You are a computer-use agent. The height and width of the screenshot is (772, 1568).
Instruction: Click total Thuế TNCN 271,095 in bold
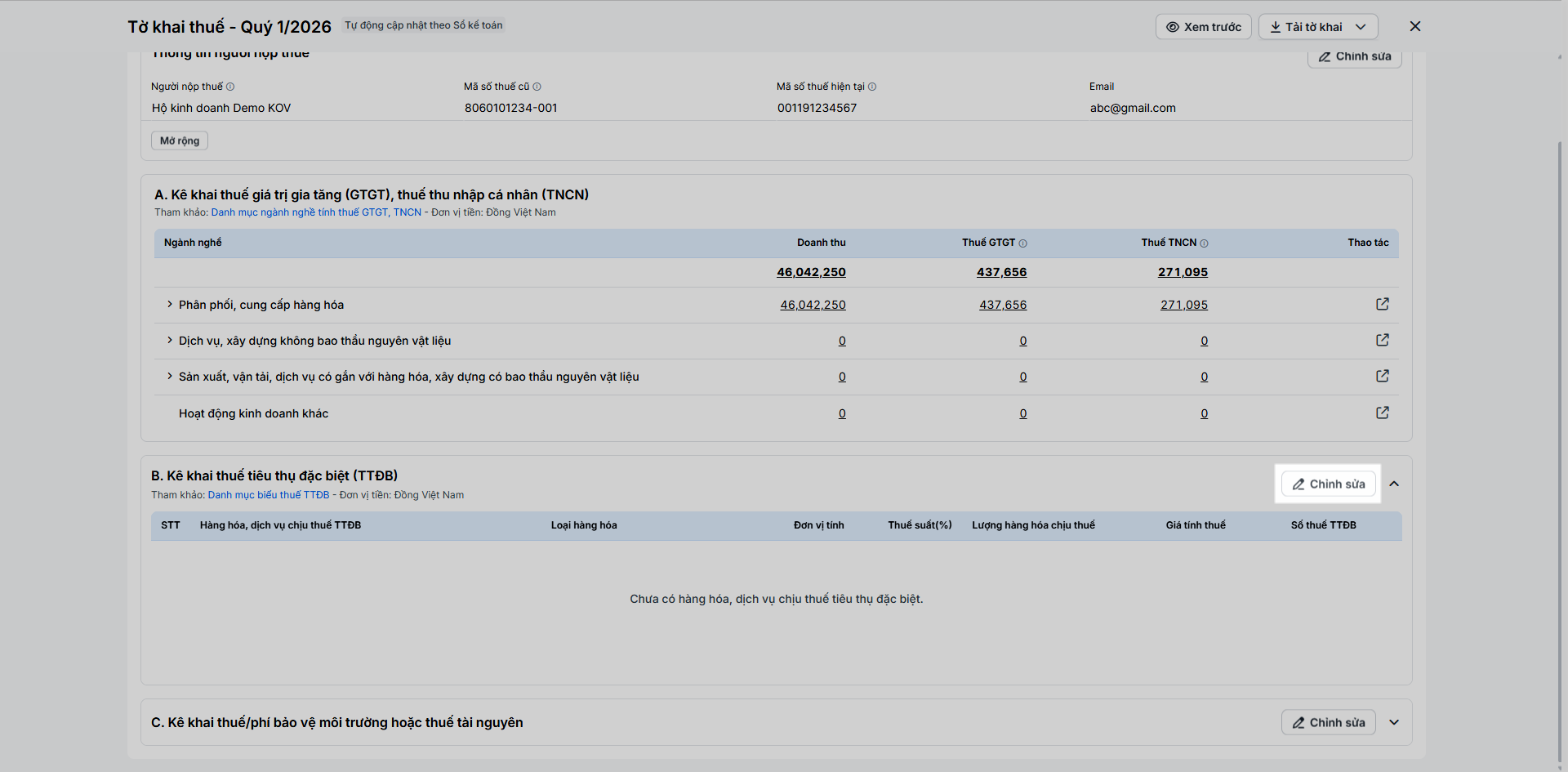pyautogui.click(x=1183, y=272)
